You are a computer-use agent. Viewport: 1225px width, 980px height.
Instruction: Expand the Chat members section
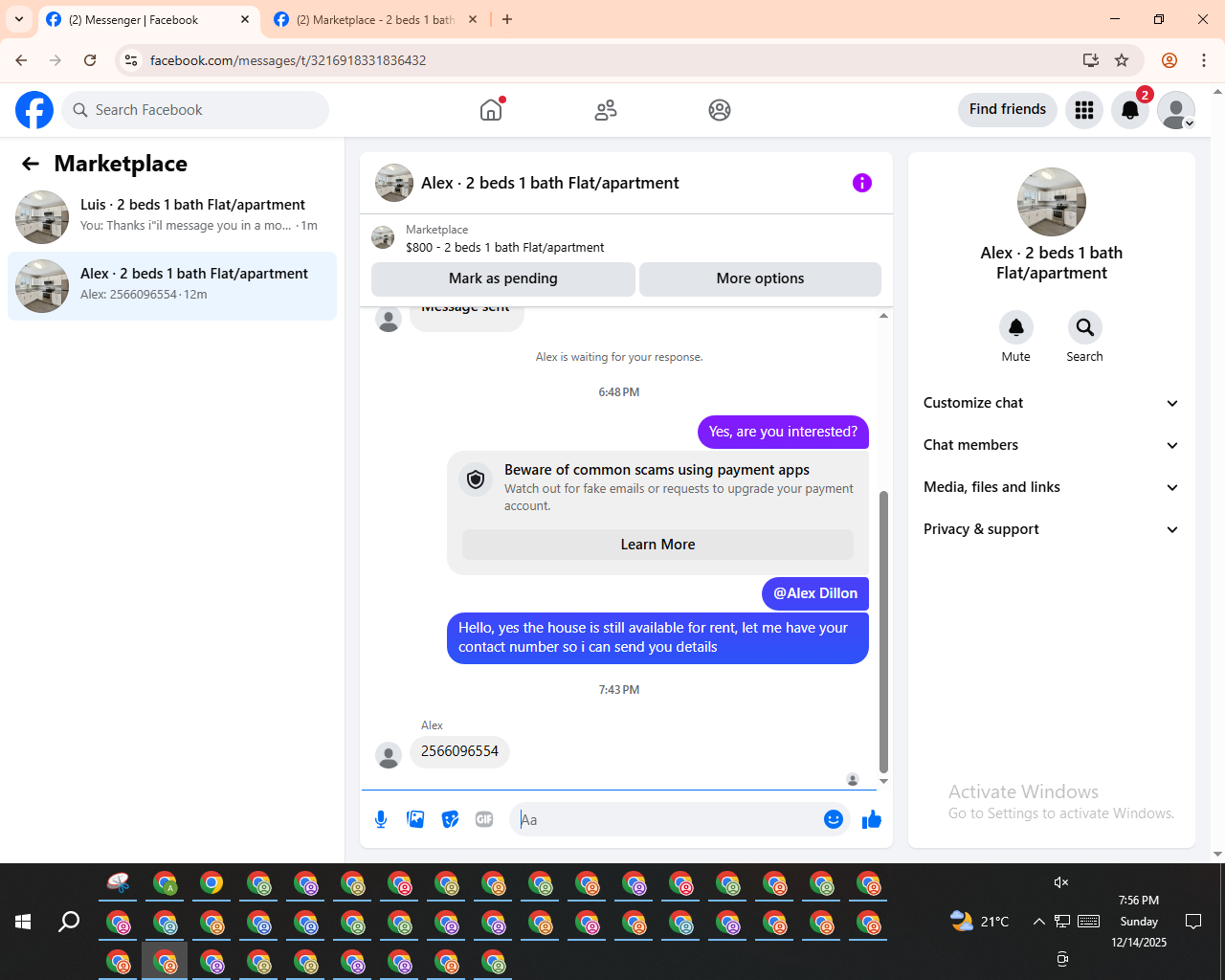(x=1051, y=445)
